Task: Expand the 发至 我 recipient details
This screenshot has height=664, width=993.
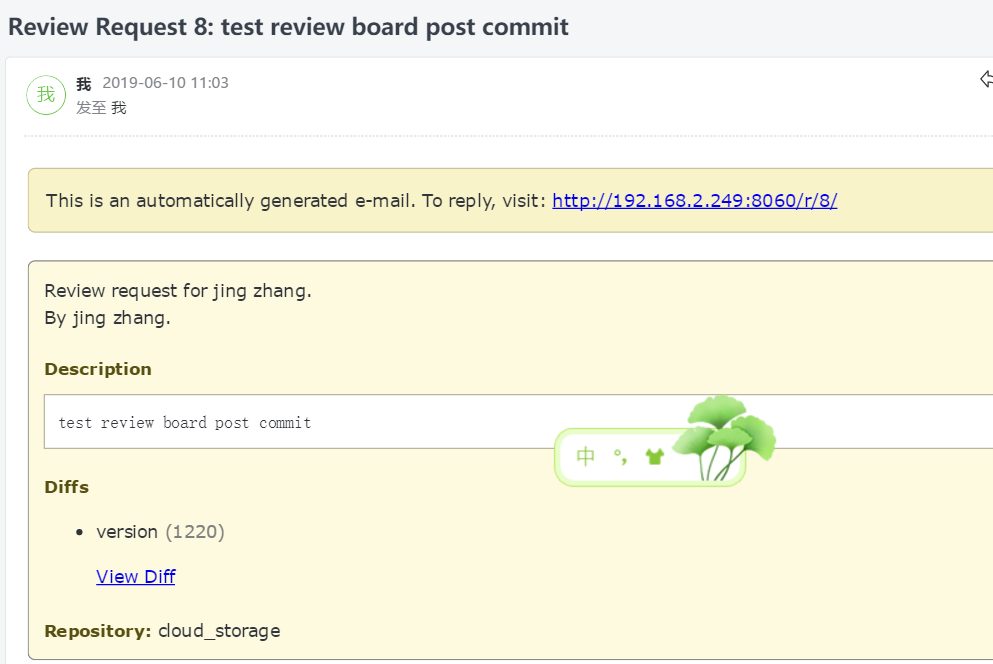Action: pos(100,107)
